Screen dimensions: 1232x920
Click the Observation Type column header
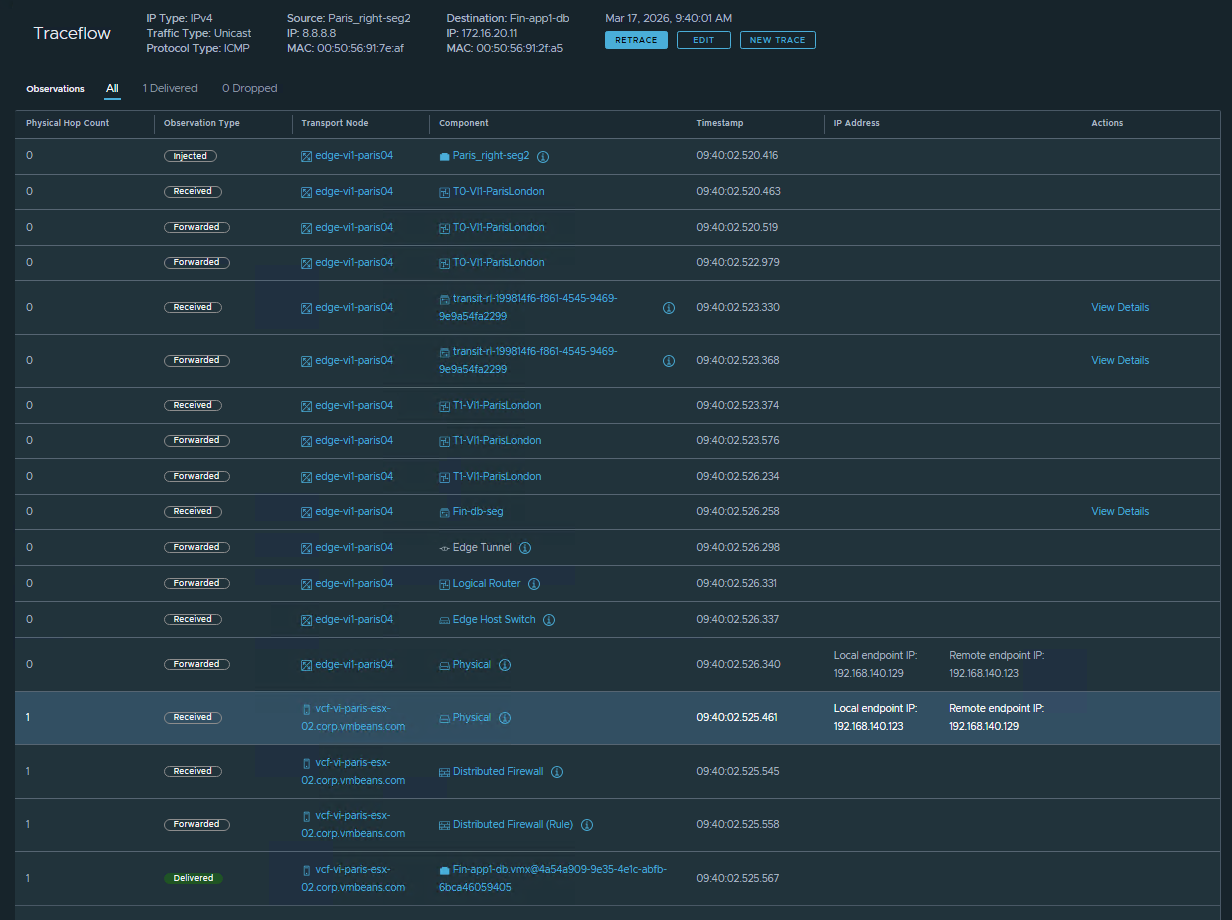202,123
